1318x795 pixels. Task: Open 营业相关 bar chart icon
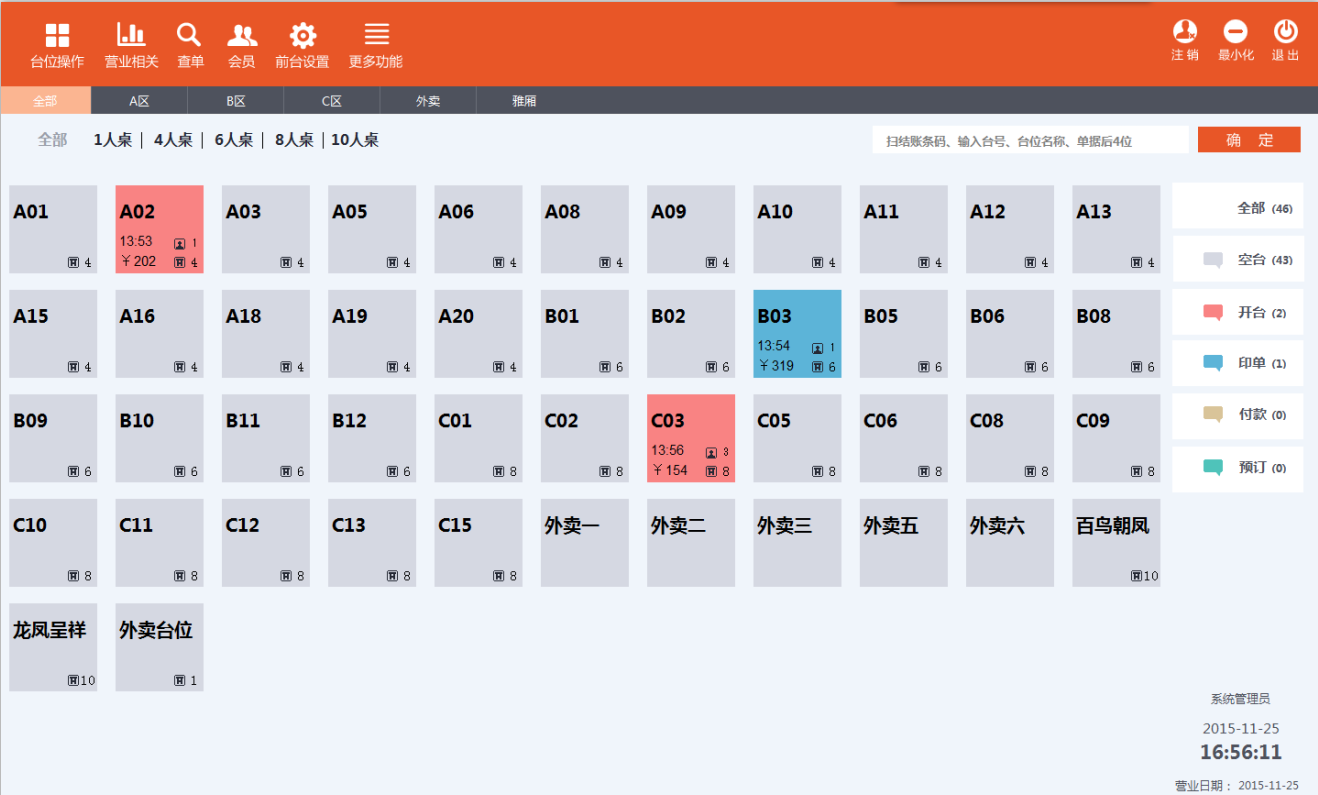coord(131,35)
